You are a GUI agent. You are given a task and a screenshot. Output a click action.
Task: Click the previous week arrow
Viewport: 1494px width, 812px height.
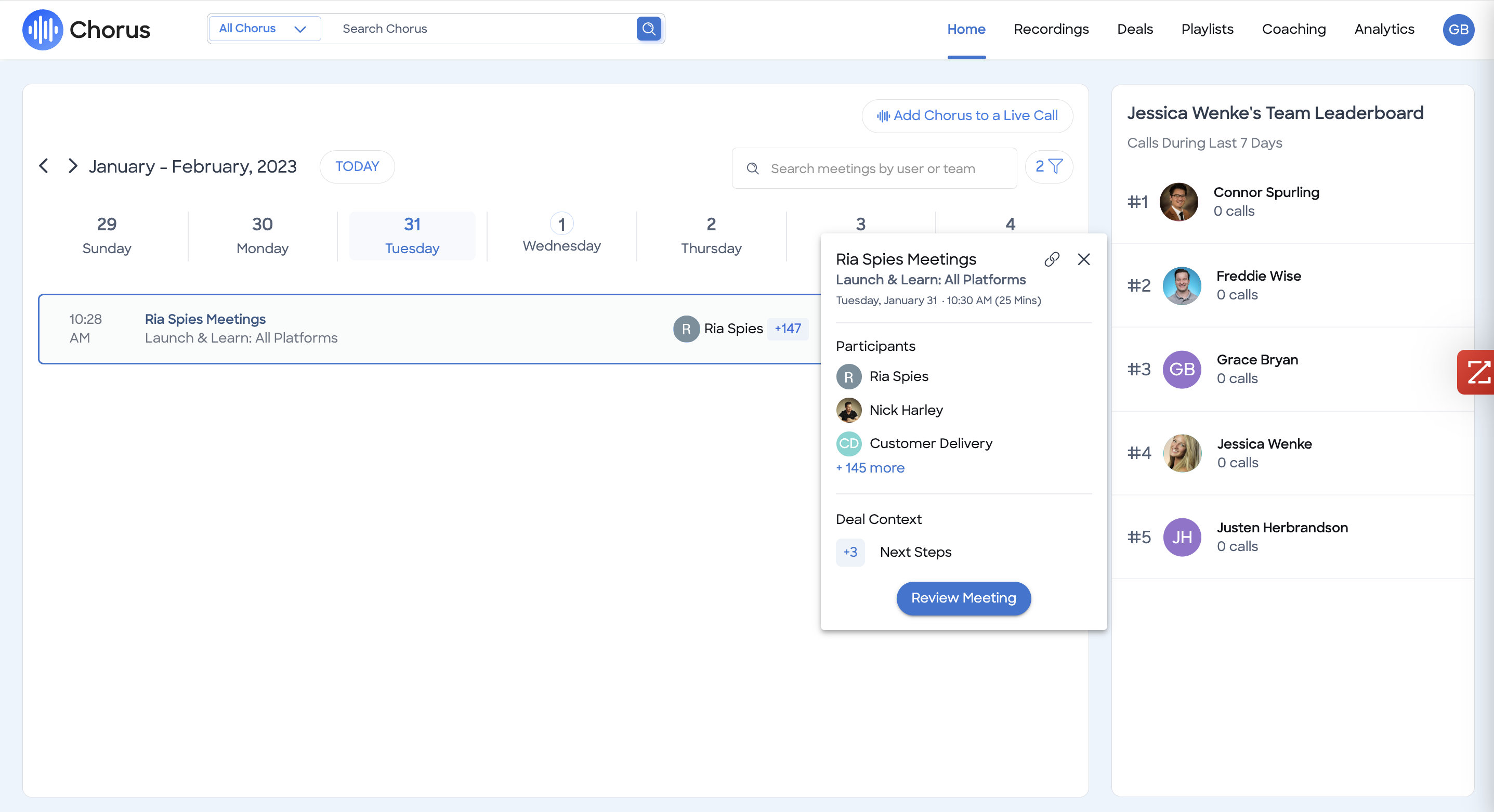tap(43, 166)
